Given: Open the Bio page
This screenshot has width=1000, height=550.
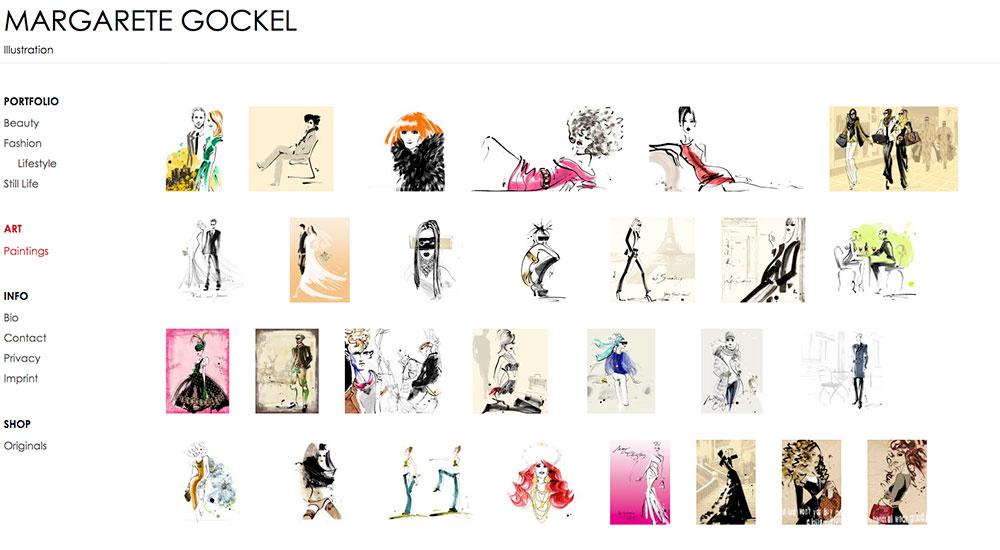Looking at the screenshot, I should [x=11, y=318].
